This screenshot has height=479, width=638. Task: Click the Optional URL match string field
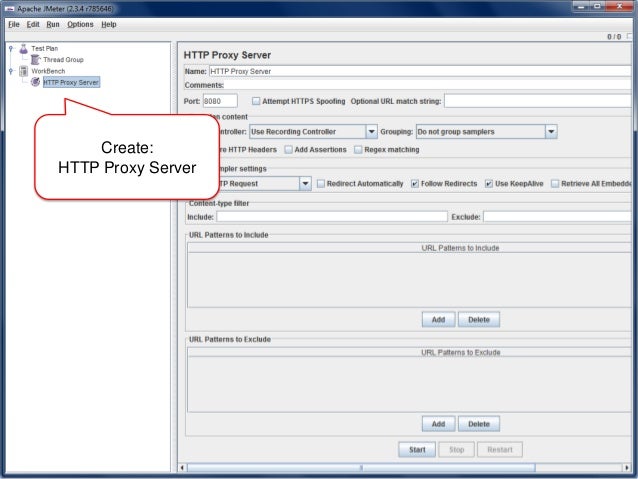(537, 101)
